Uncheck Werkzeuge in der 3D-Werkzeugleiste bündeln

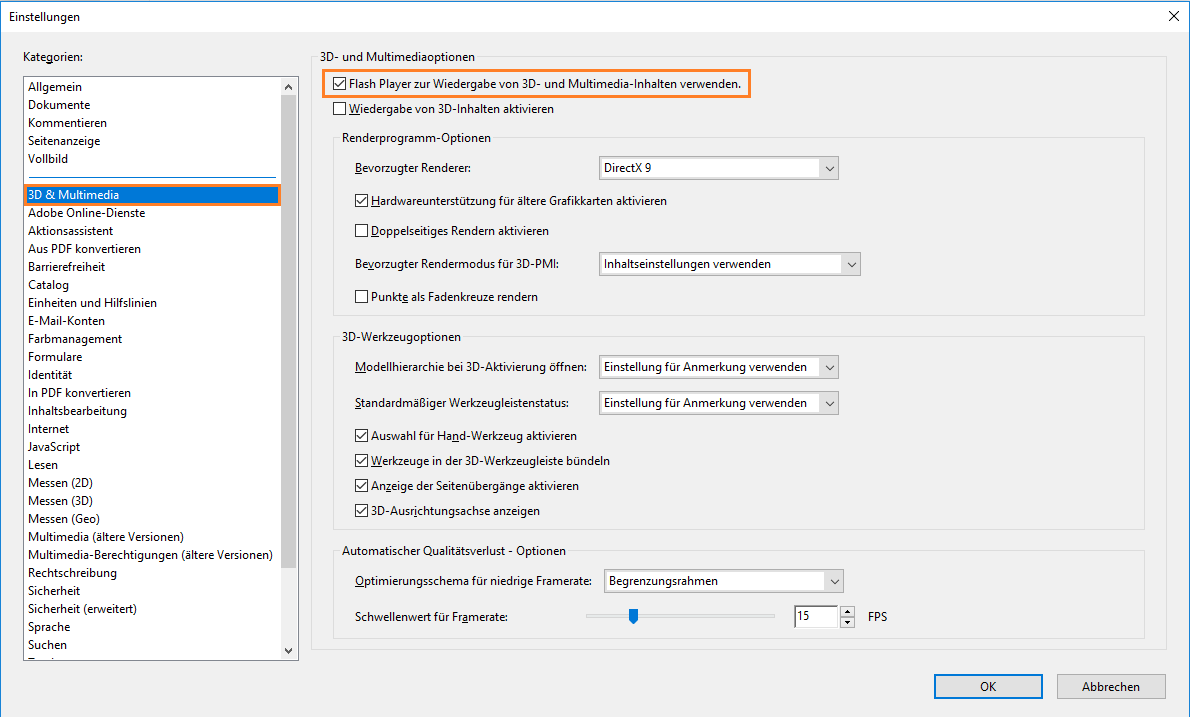point(361,461)
